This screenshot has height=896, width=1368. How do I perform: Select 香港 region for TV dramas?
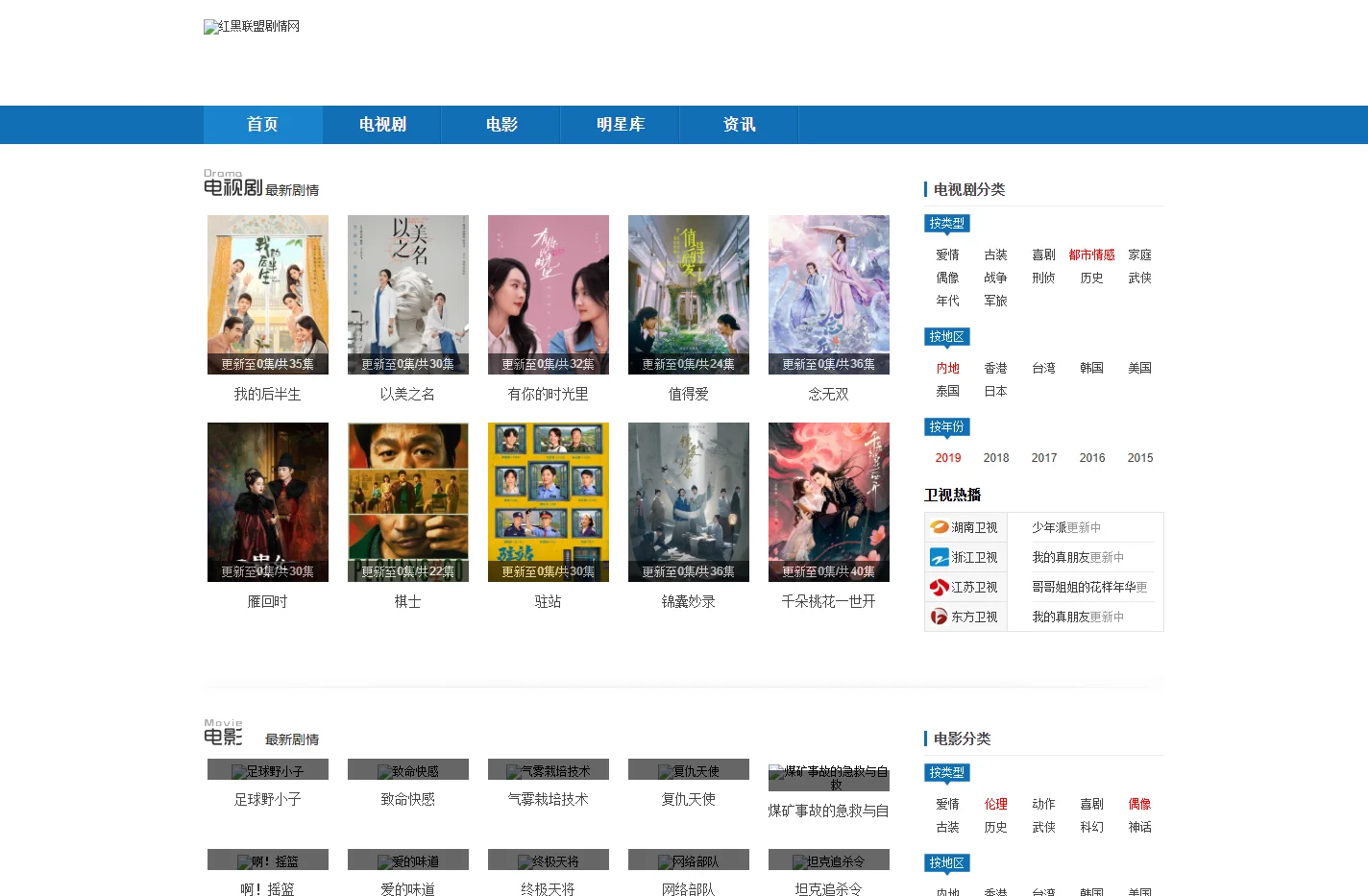pos(996,368)
